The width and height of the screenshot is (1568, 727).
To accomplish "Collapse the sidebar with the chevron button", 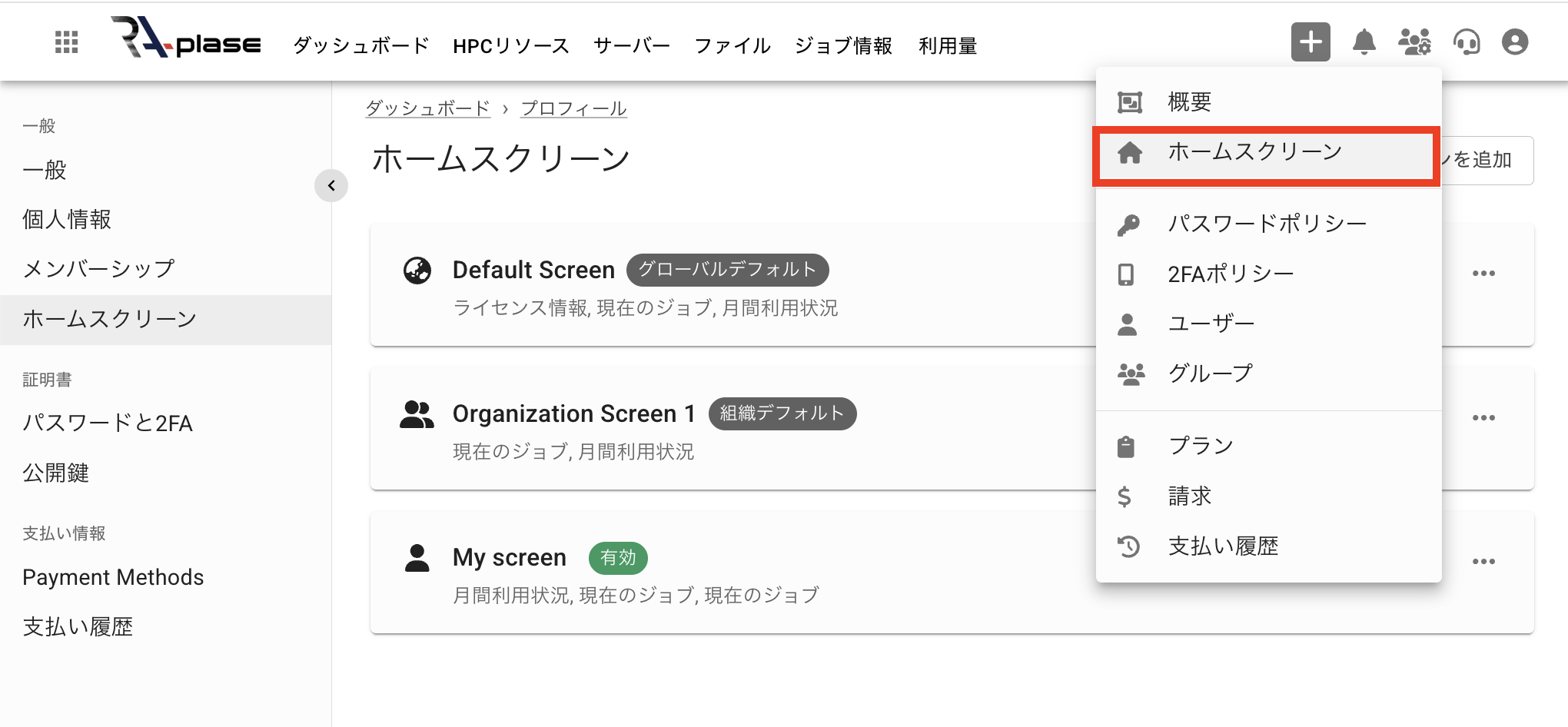I will [331, 185].
